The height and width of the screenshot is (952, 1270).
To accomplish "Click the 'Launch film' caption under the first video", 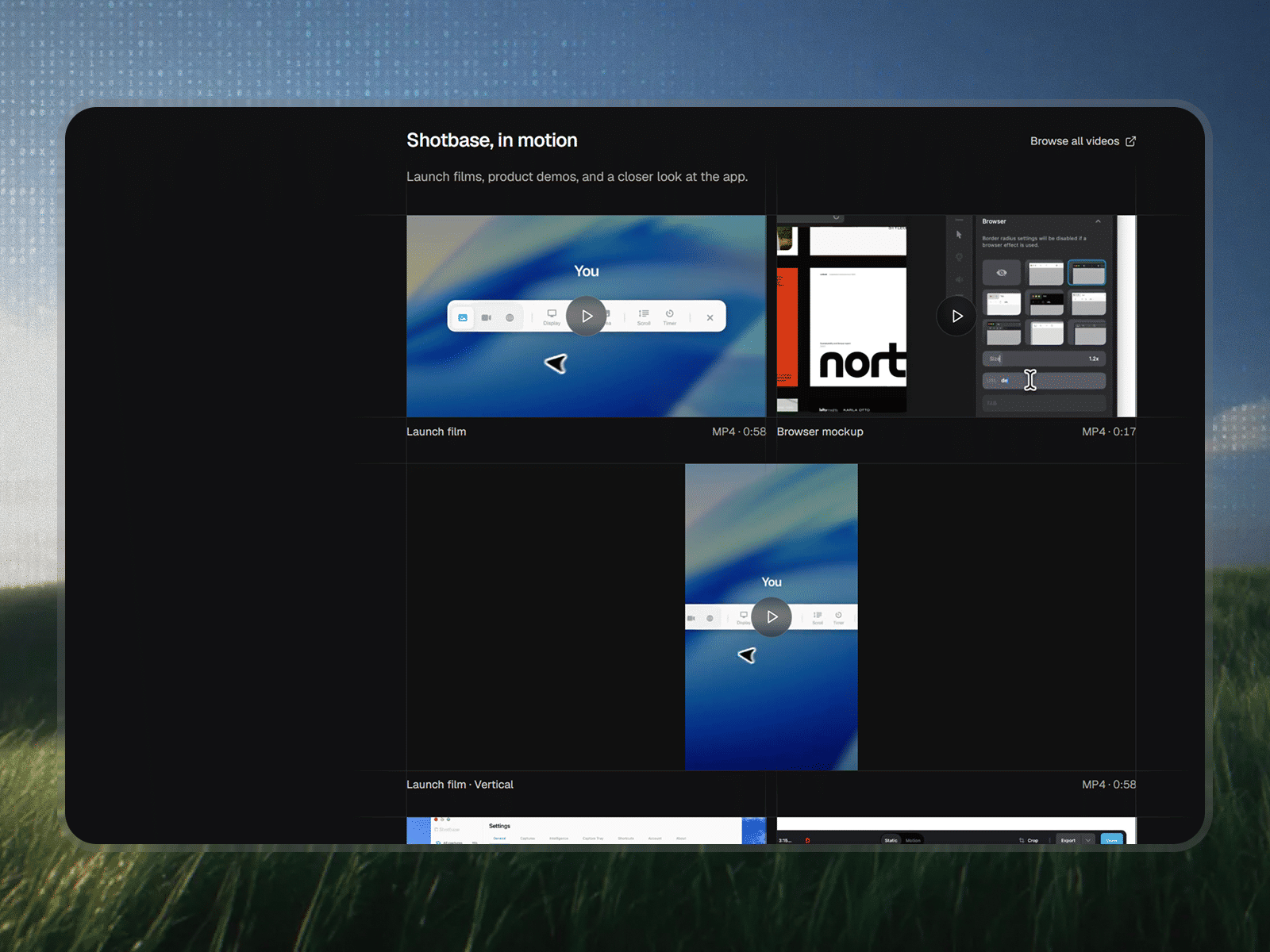I will (437, 432).
